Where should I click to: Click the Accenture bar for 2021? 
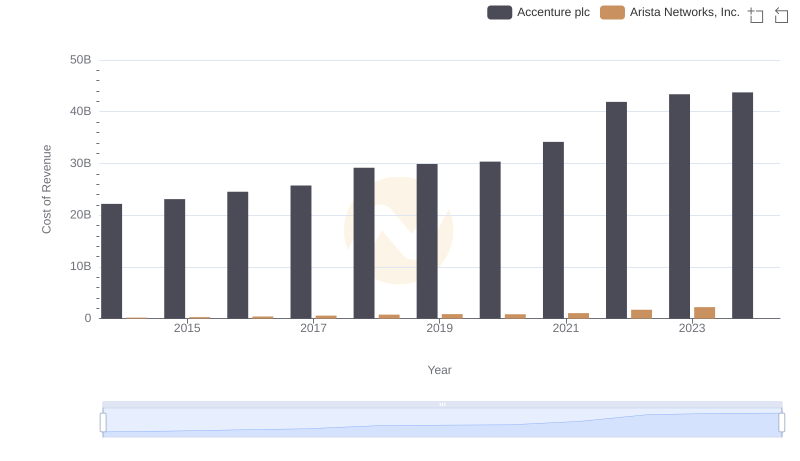pyautogui.click(x=554, y=230)
